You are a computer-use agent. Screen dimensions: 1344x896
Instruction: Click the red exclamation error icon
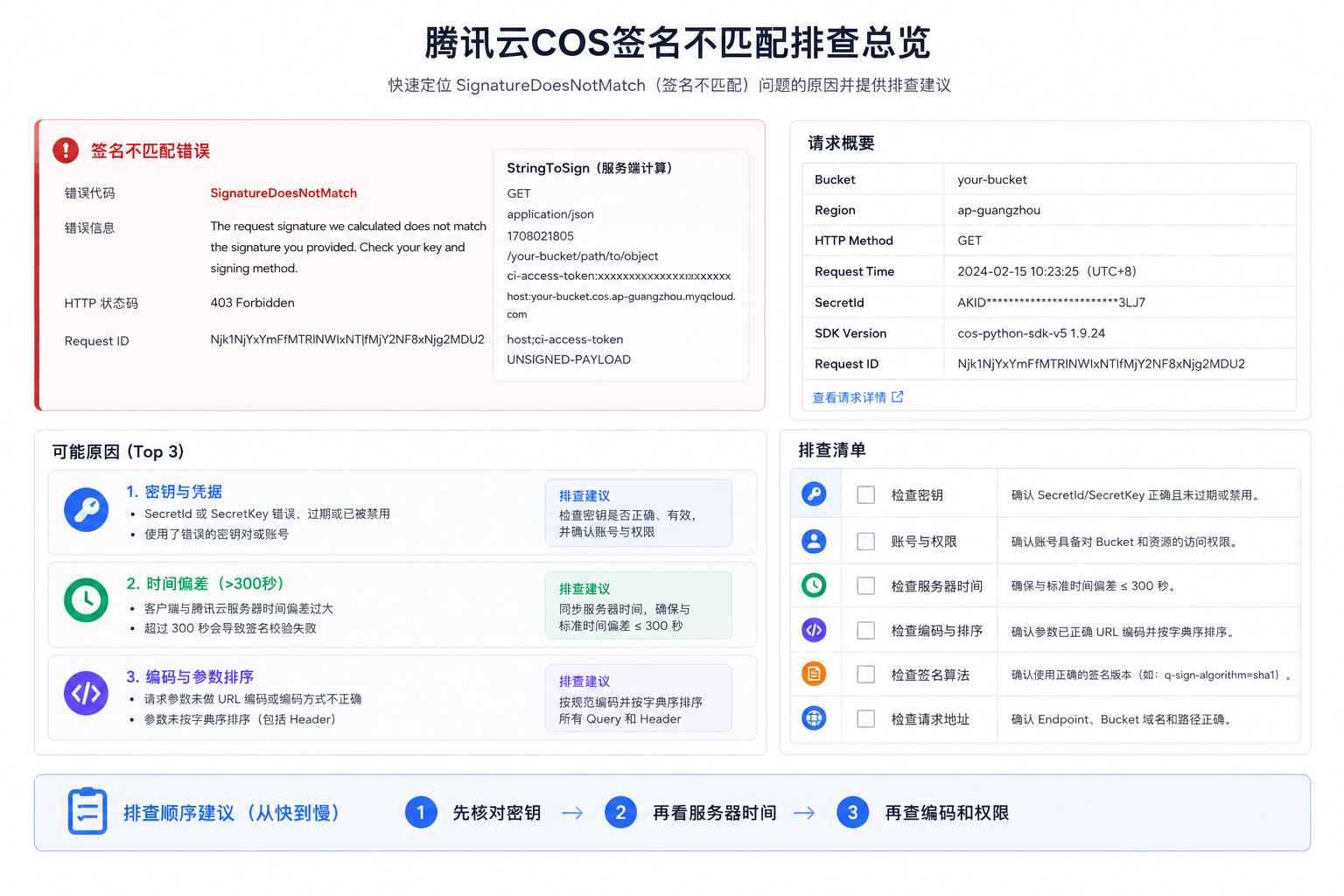click(x=66, y=150)
